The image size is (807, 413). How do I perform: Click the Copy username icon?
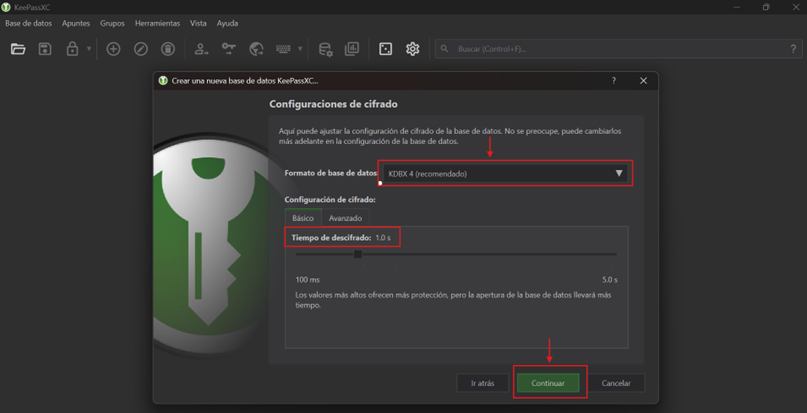click(201, 49)
